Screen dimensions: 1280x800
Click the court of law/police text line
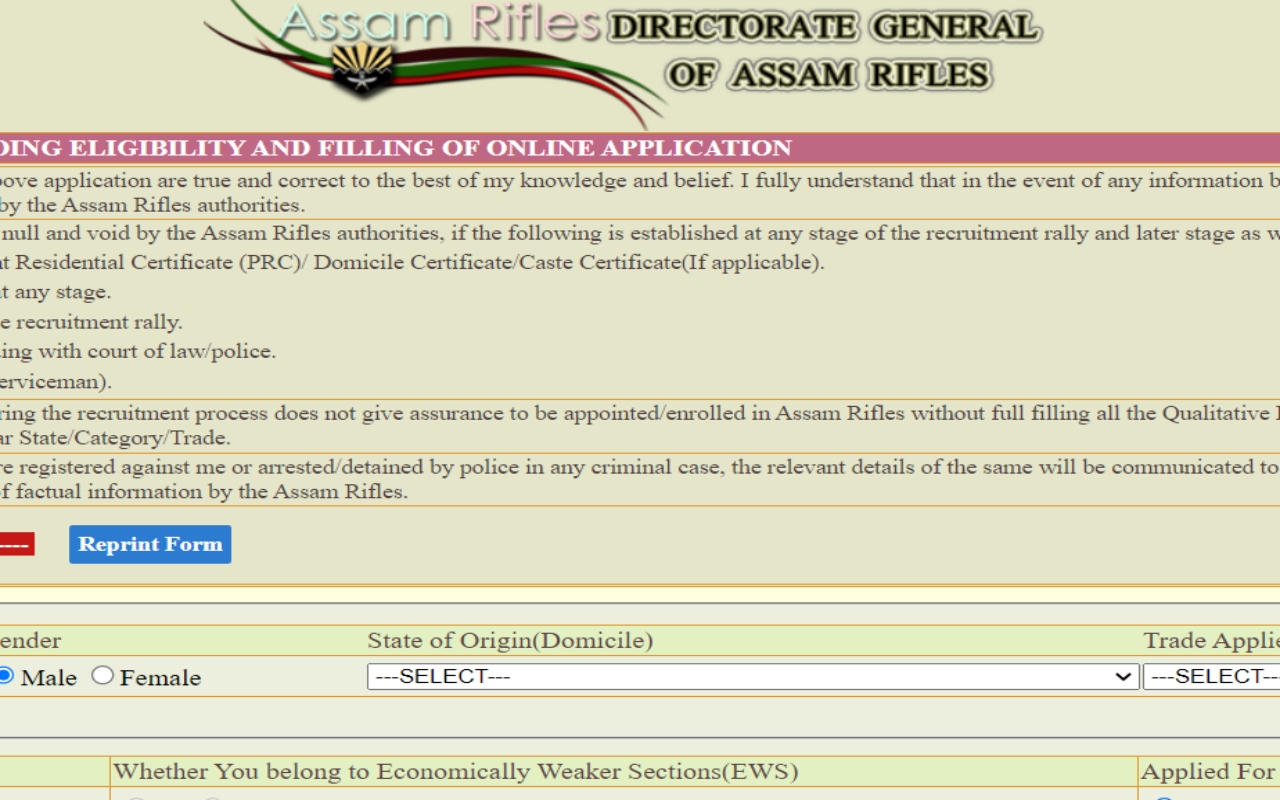[x=138, y=352]
